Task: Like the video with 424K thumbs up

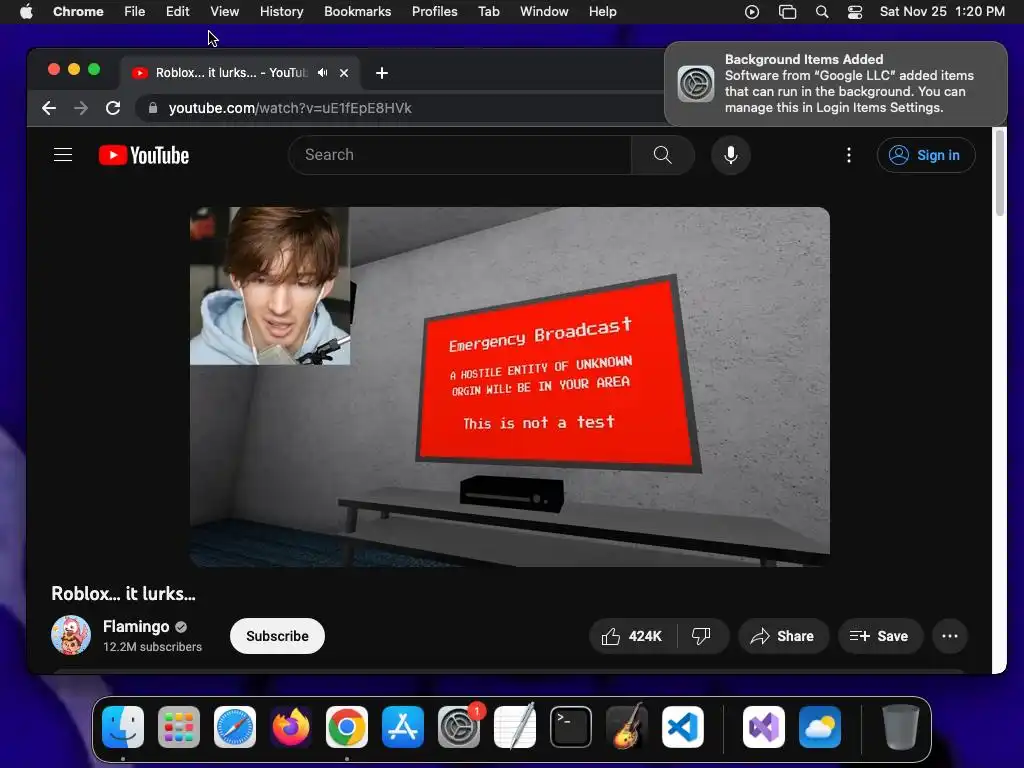Action: [x=632, y=636]
